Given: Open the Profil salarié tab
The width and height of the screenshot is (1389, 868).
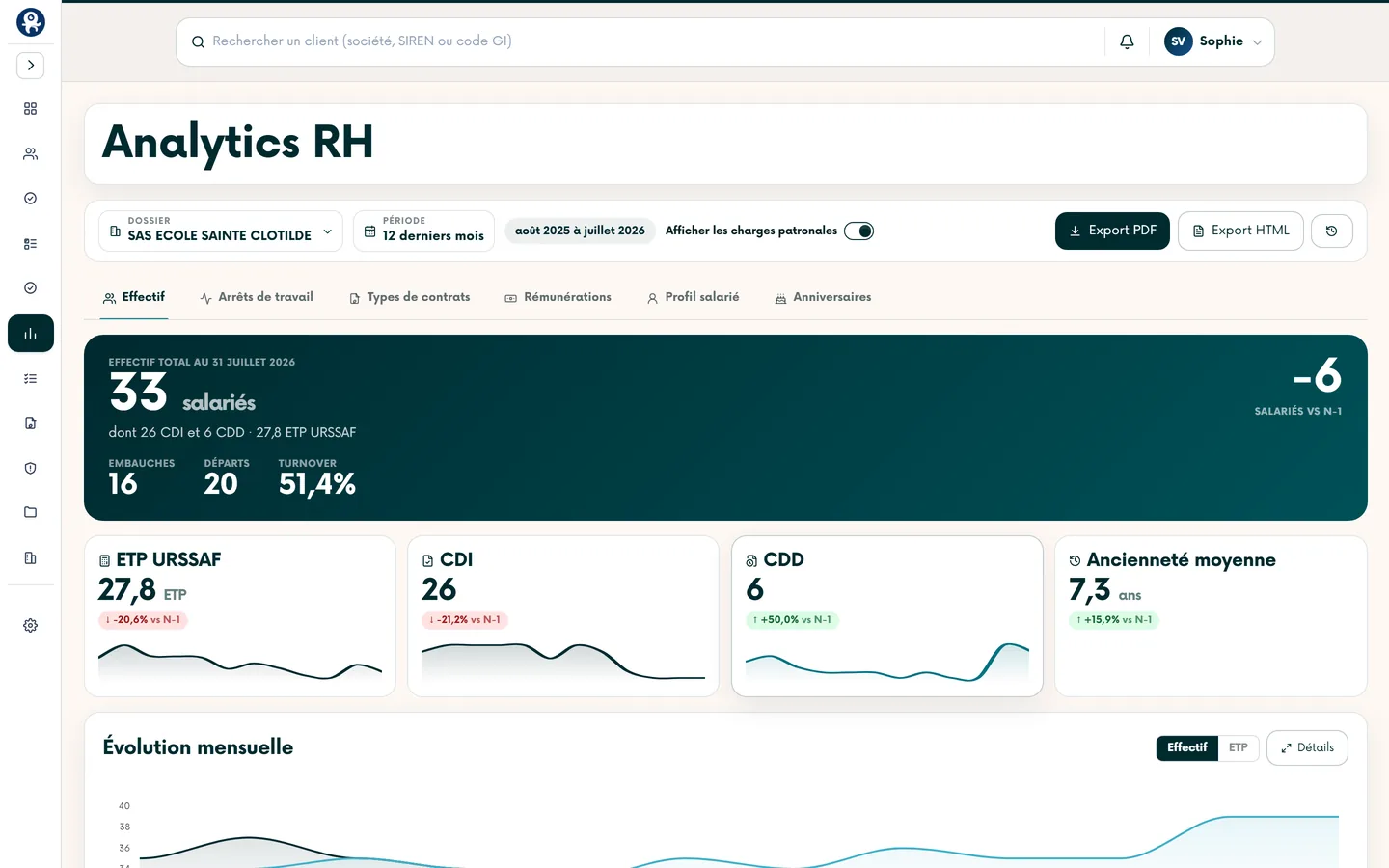Looking at the screenshot, I should 693,297.
